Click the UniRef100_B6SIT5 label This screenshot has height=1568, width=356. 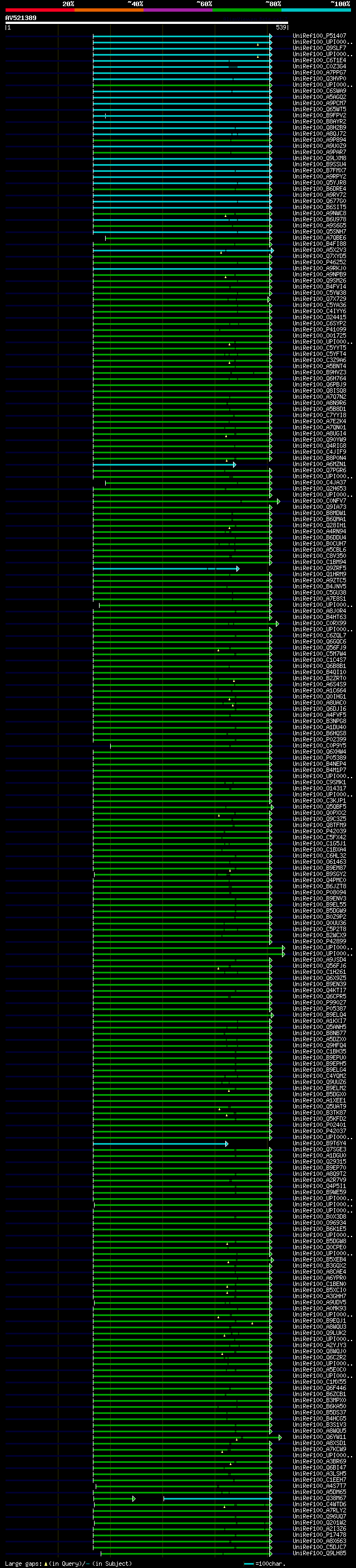coord(319,207)
